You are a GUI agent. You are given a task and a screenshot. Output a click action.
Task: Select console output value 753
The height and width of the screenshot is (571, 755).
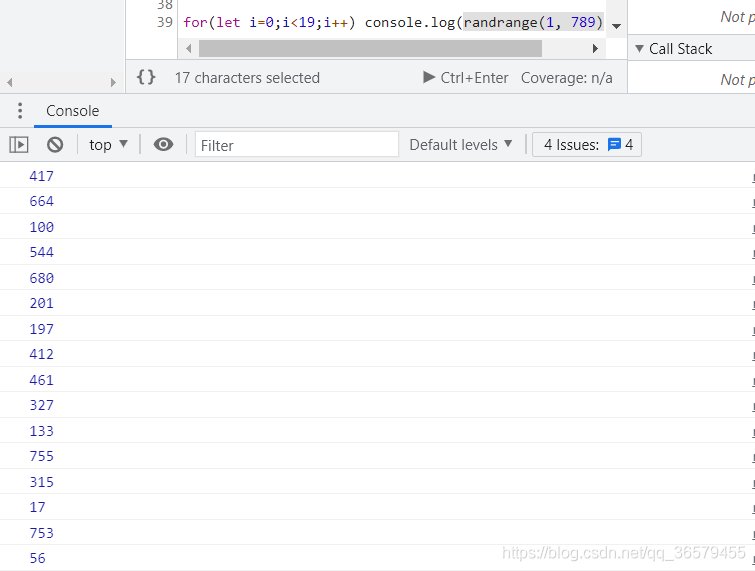click(x=41, y=533)
